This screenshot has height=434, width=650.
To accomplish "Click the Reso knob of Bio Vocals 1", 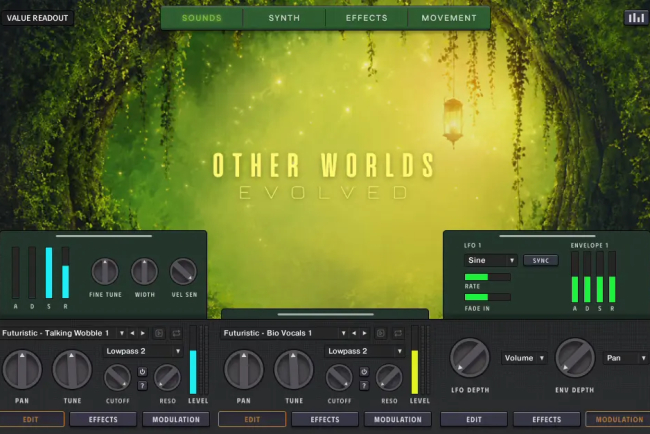I will click(389, 378).
